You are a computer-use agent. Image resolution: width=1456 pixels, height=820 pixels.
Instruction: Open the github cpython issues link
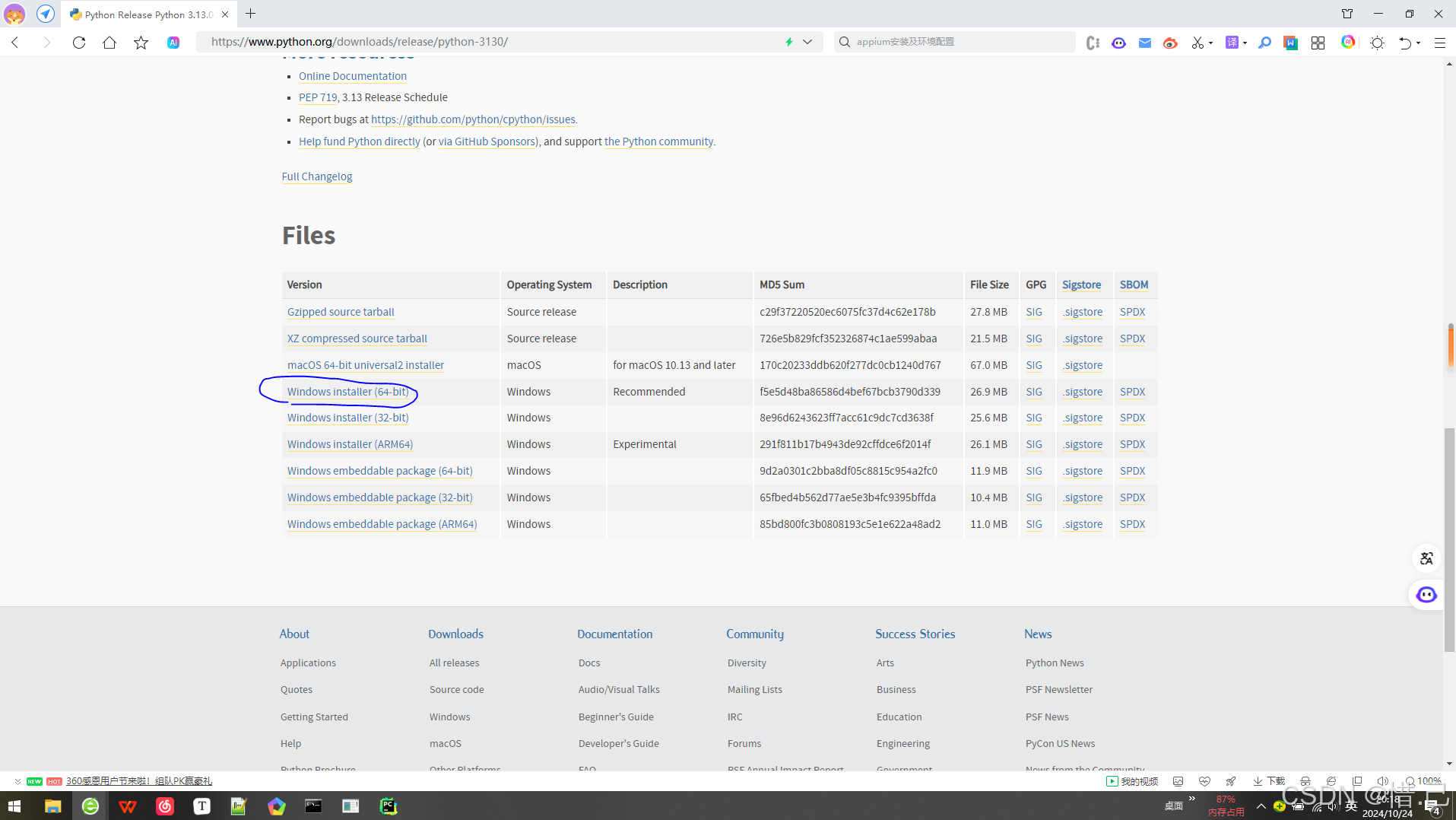click(473, 119)
